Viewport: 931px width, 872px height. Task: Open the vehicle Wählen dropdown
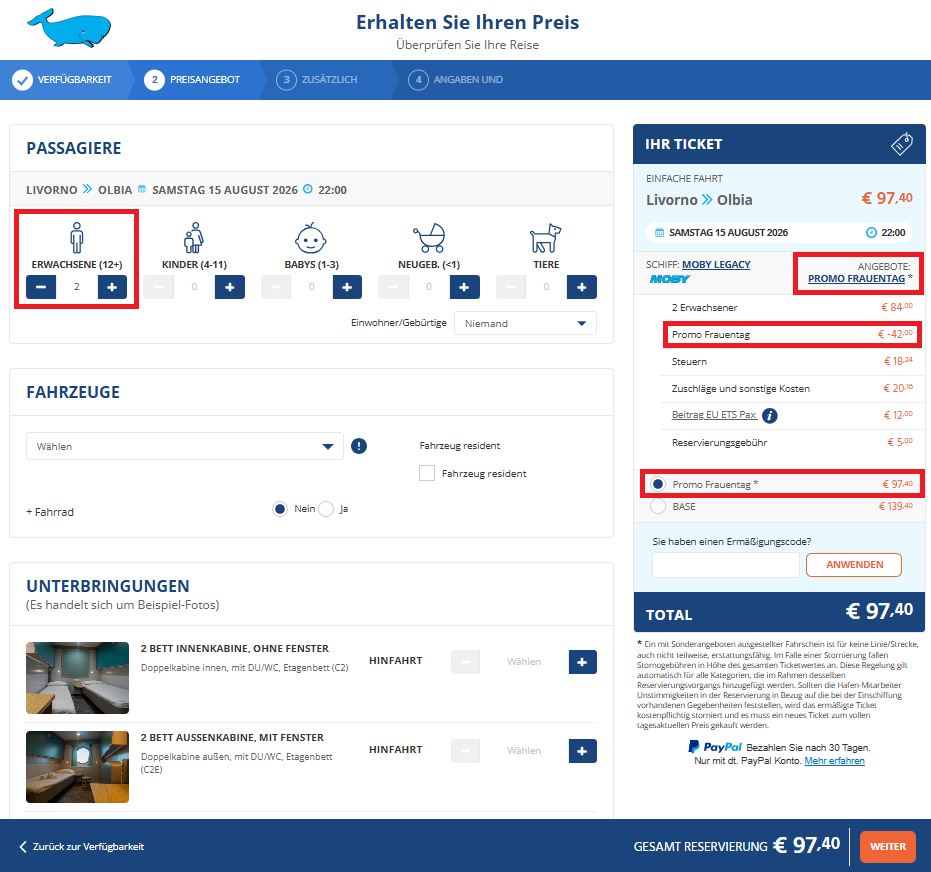[x=184, y=446]
